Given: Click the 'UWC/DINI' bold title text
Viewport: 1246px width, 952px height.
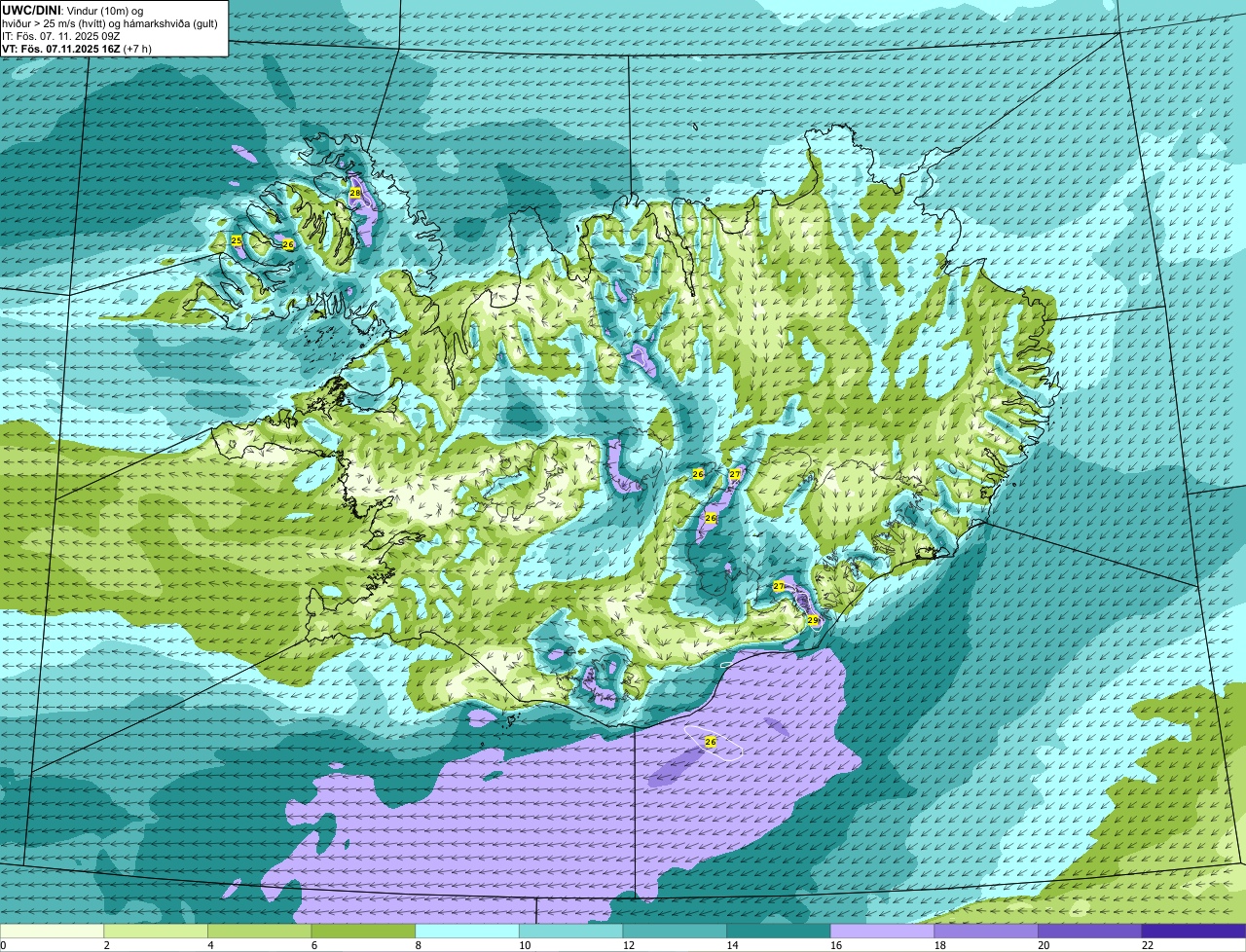Looking at the screenshot, I should (x=31, y=10).
